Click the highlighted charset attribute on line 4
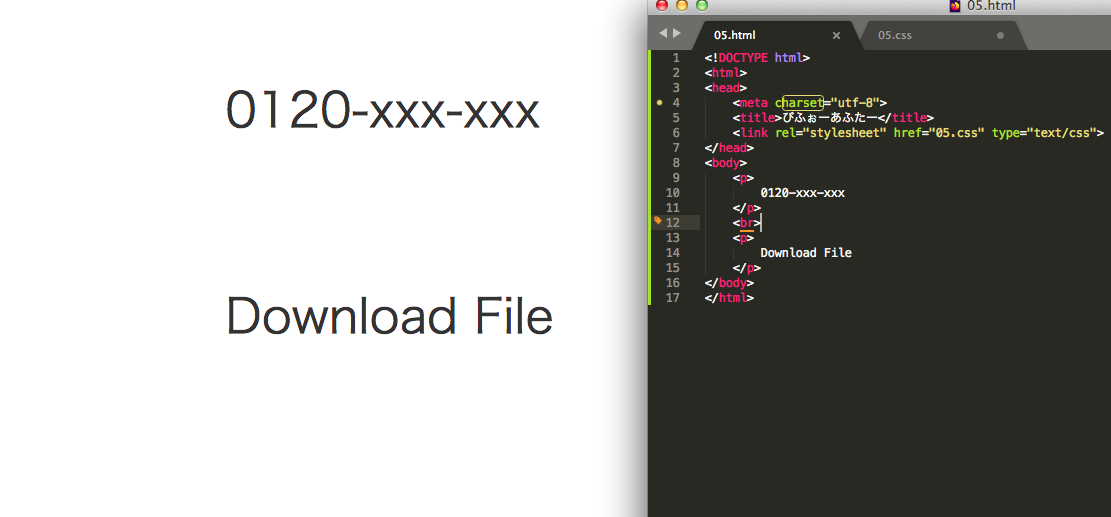Screen dimensions: 1111x517 803,103
